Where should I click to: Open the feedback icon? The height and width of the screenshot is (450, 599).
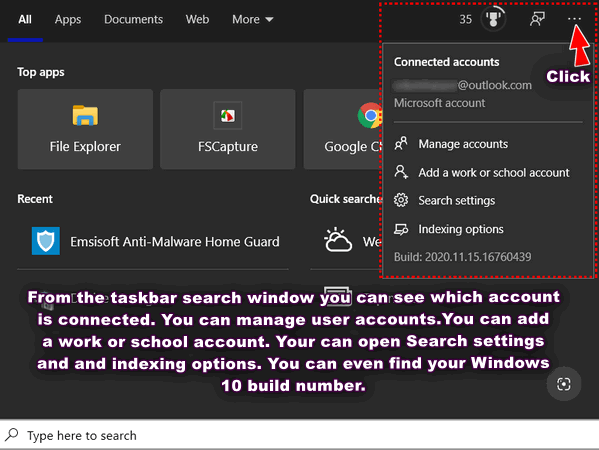537,19
